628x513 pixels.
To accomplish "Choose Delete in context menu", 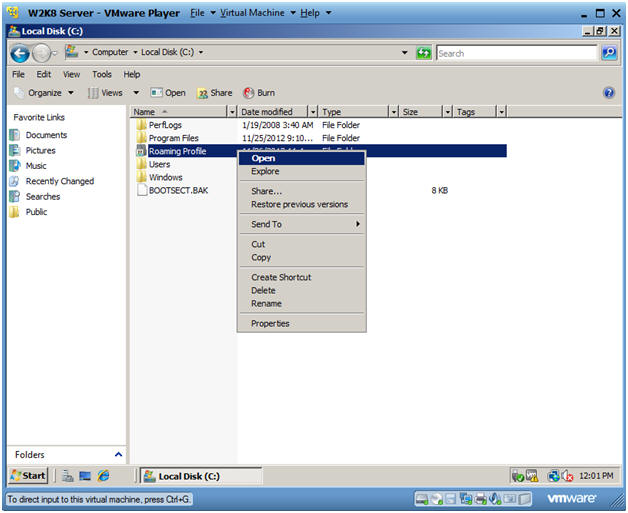I will tap(302, 291).
